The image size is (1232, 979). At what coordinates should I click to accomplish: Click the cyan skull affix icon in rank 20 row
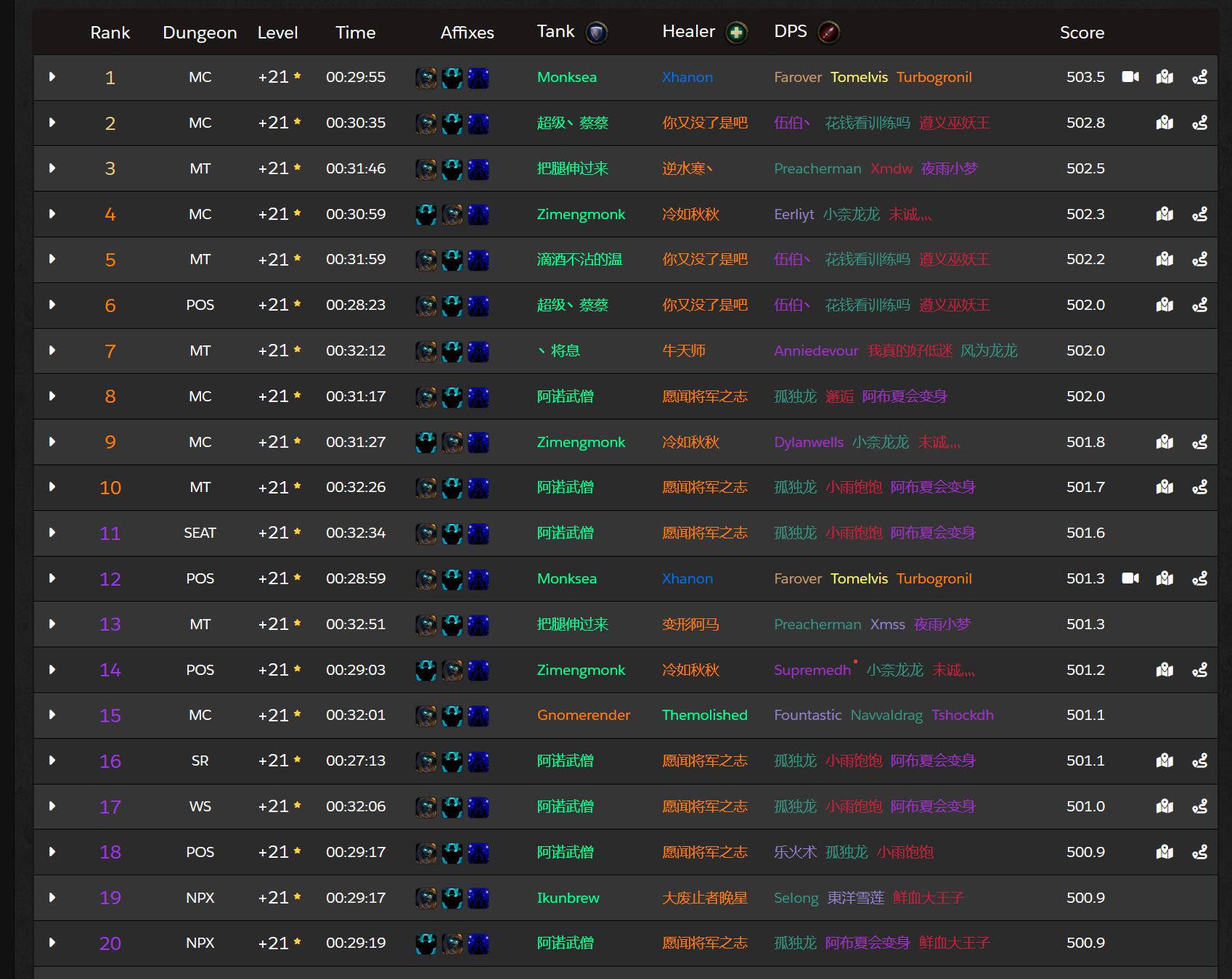coord(426,943)
